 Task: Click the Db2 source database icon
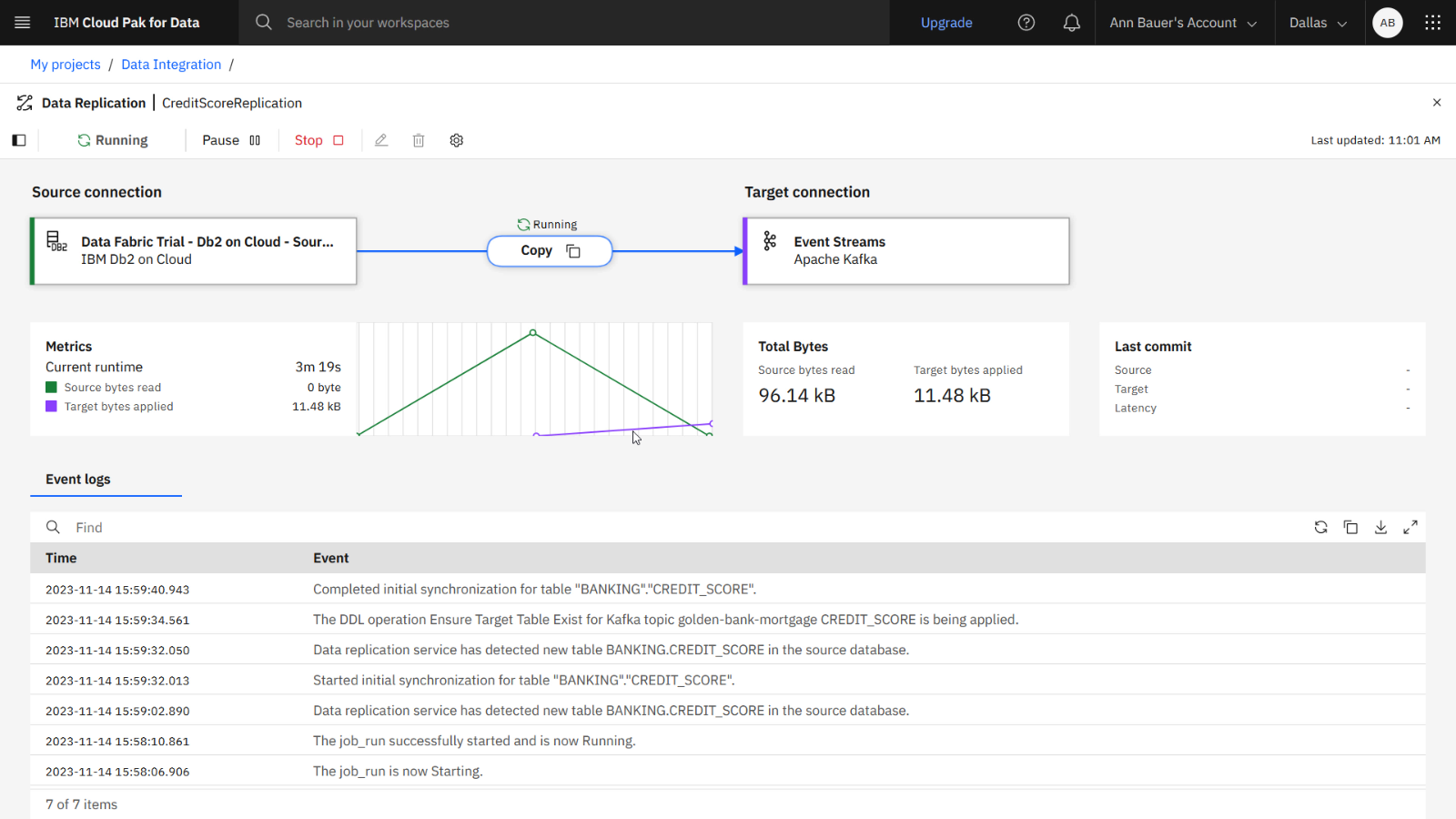coord(56,241)
